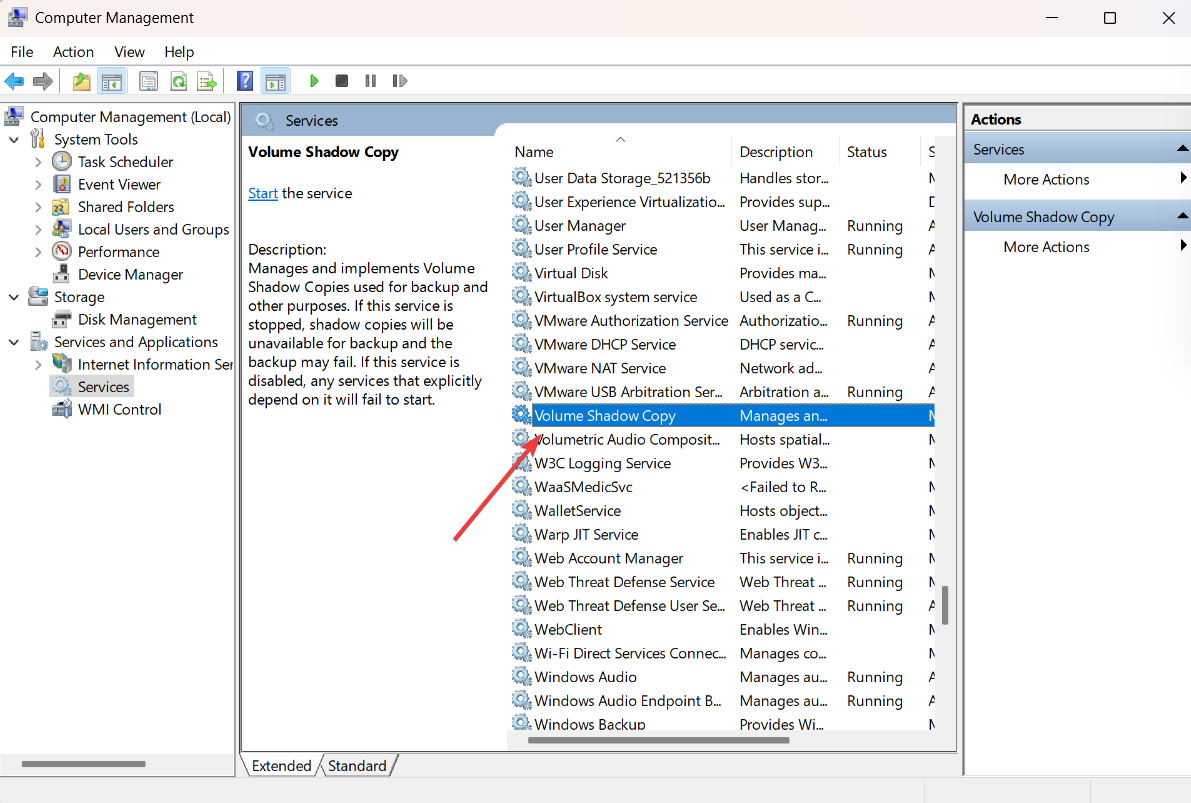This screenshot has height=803, width=1191.
Task: Select Disk Management in the tree
Action: click(137, 320)
